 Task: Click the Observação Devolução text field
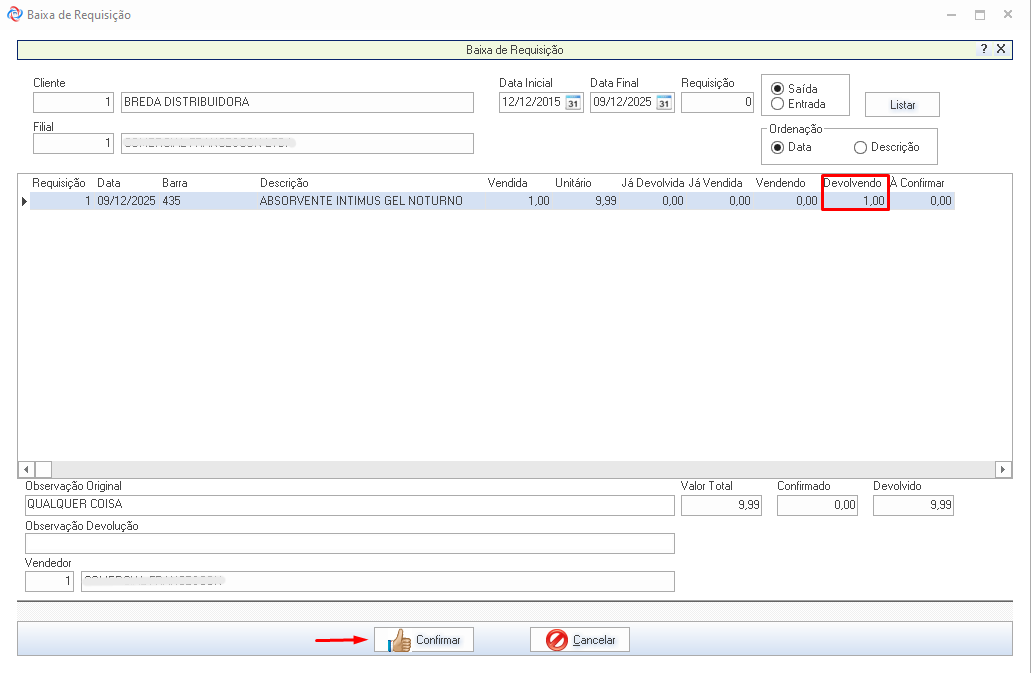tap(349, 543)
